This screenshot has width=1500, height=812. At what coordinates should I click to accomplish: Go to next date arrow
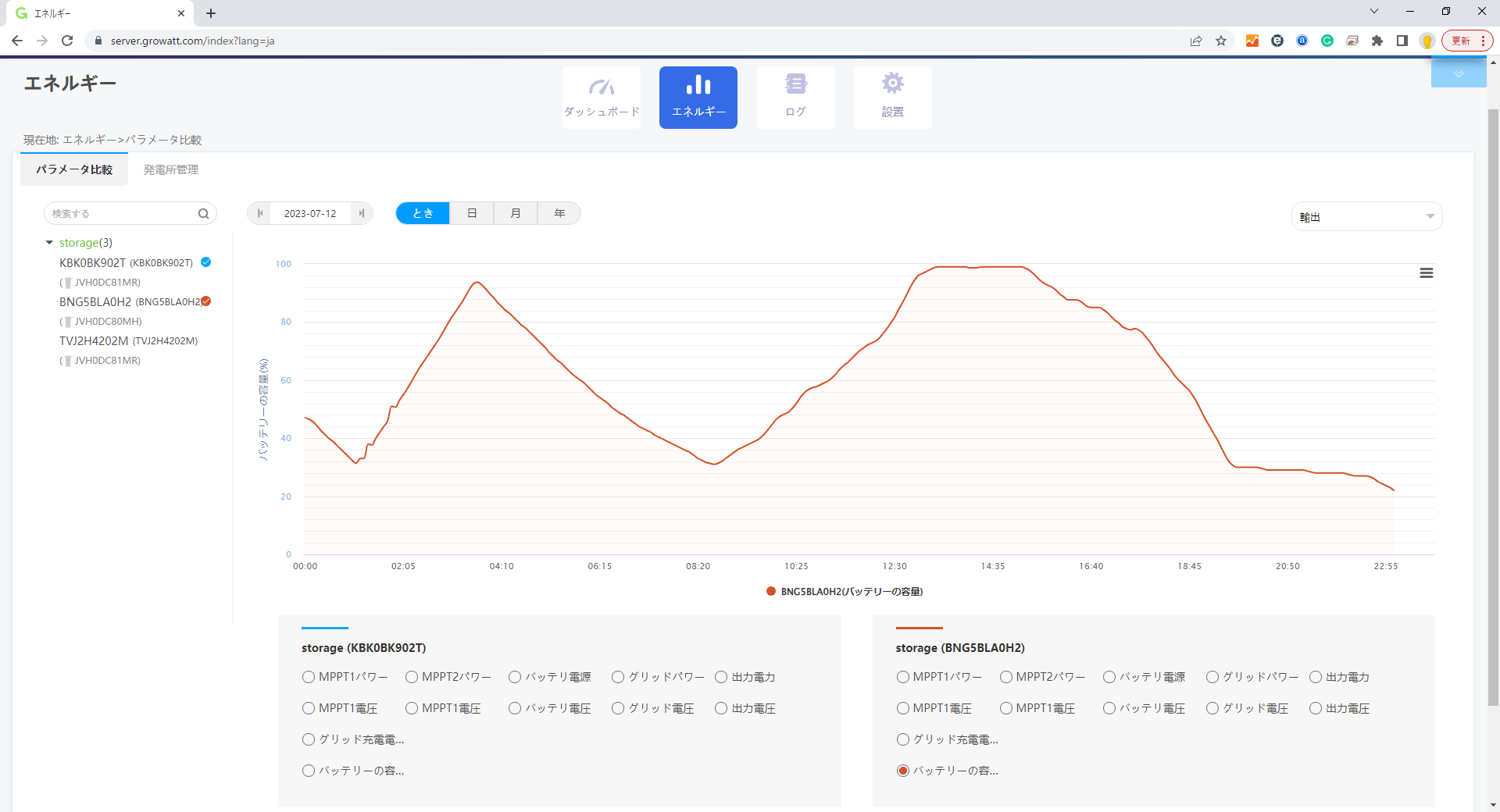coord(361,213)
